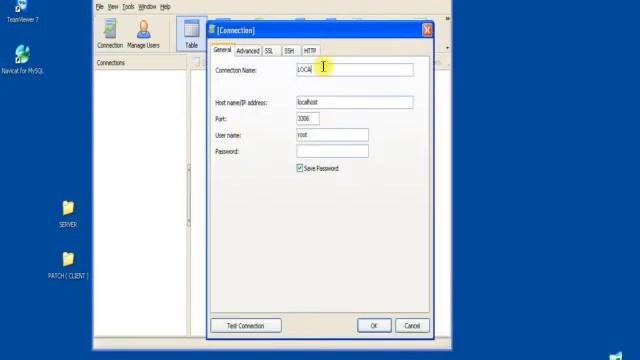Viewport: 640px width, 360px height.
Task: Open the Window menu
Action: tap(147, 7)
